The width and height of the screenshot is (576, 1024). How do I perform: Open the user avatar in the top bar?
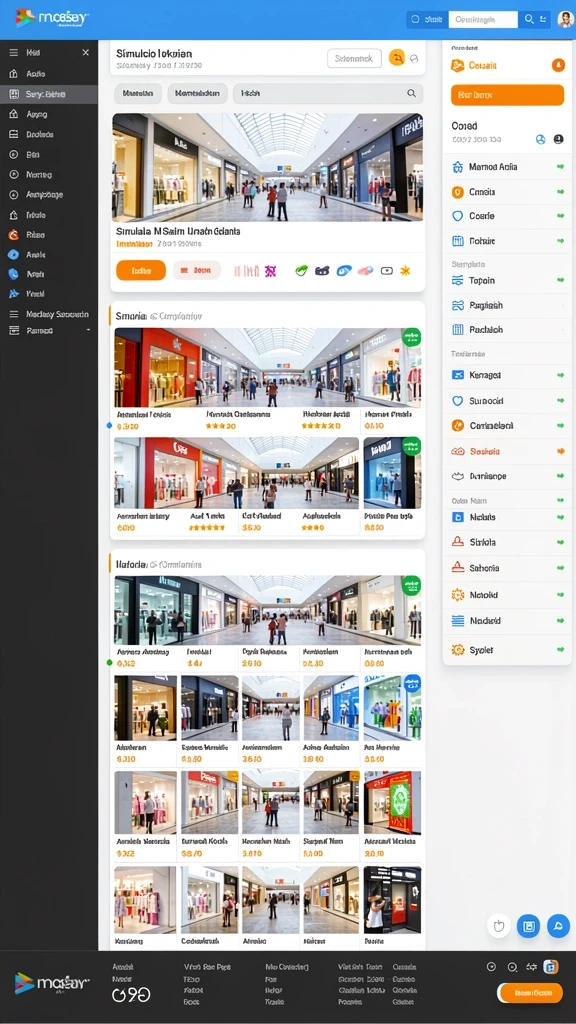click(x=566, y=20)
